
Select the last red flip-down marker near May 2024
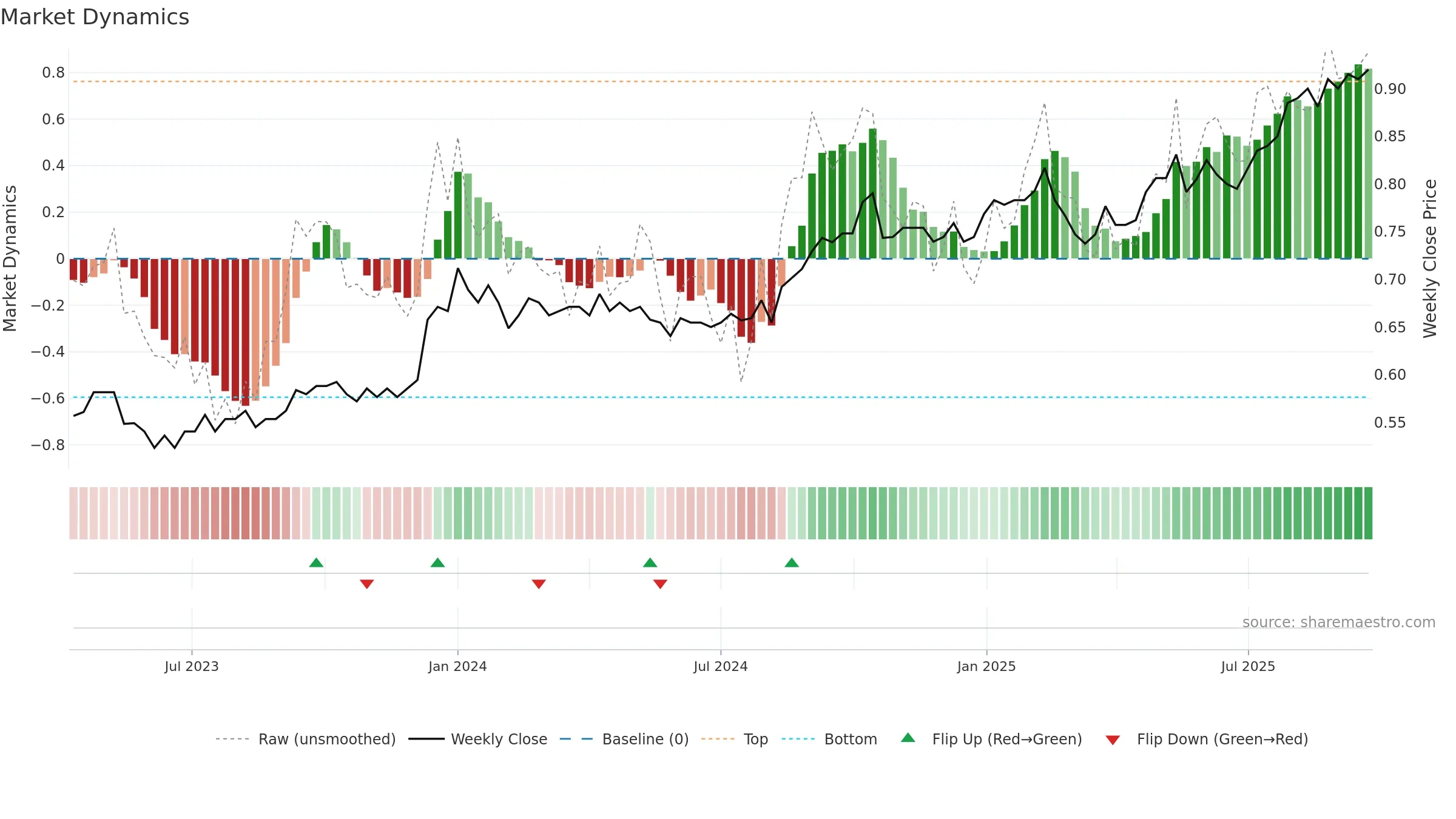[x=660, y=584]
